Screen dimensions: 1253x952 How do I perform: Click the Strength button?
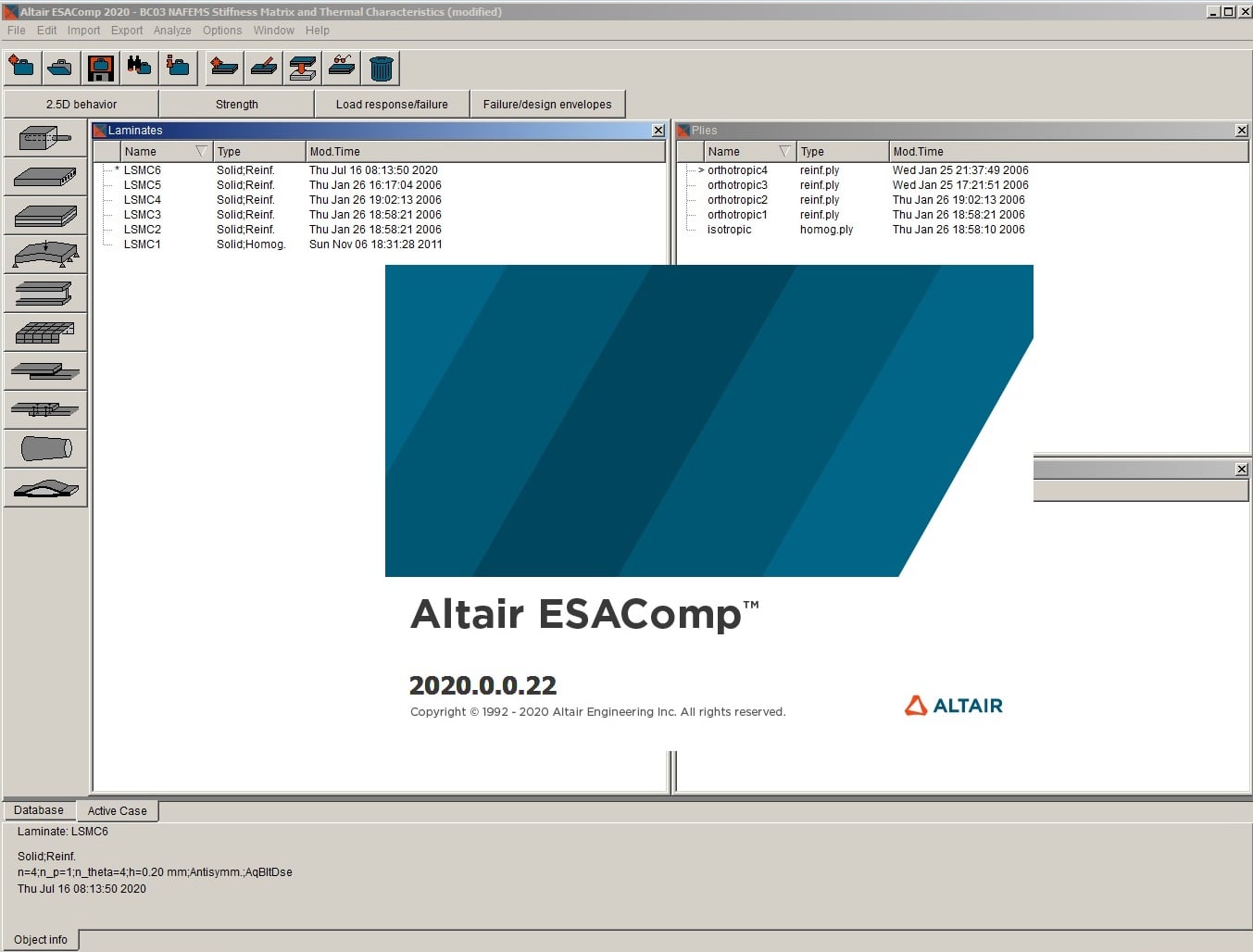click(x=237, y=104)
